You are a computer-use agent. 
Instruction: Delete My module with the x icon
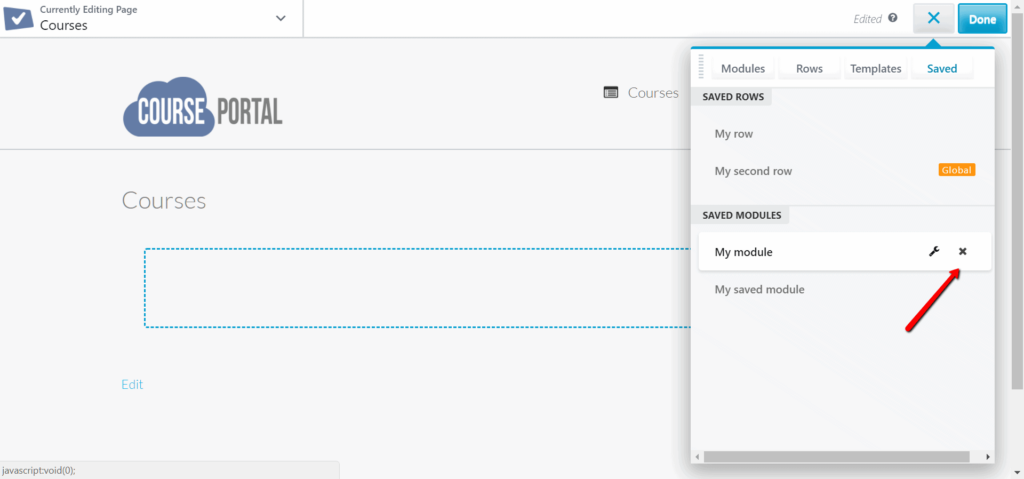963,252
